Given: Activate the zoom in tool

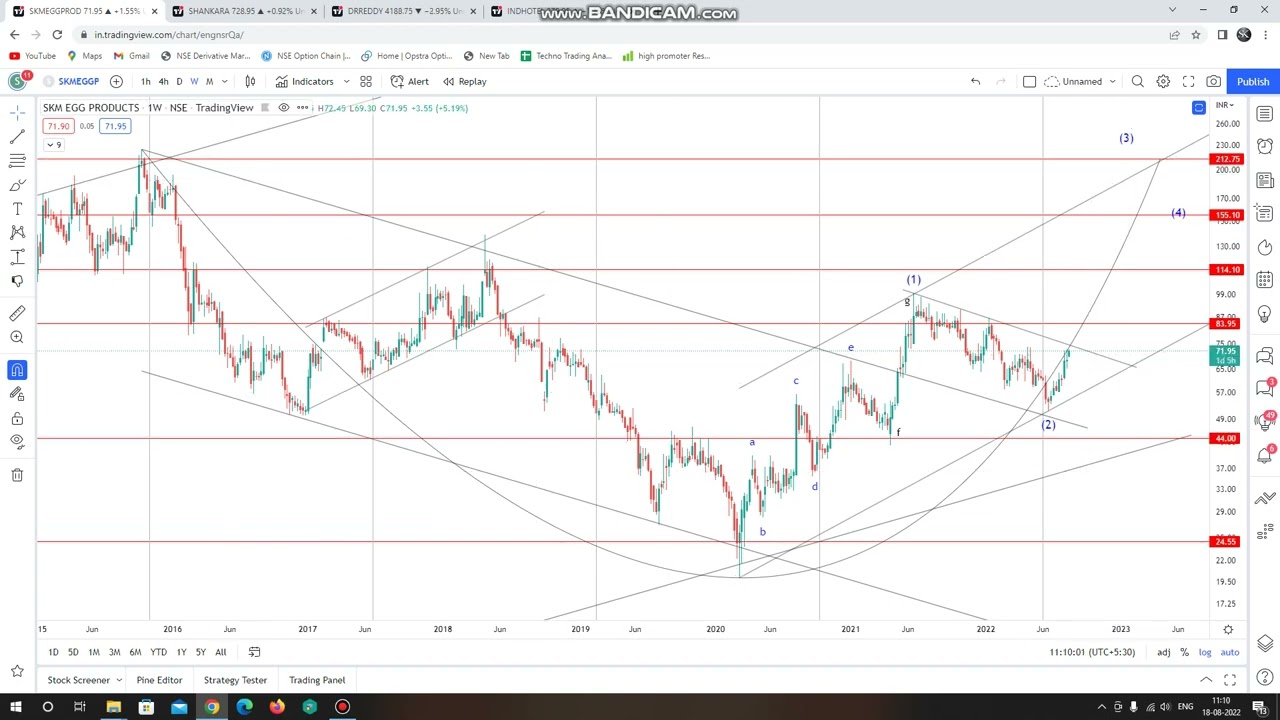Looking at the screenshot, I should coord(17,338).
